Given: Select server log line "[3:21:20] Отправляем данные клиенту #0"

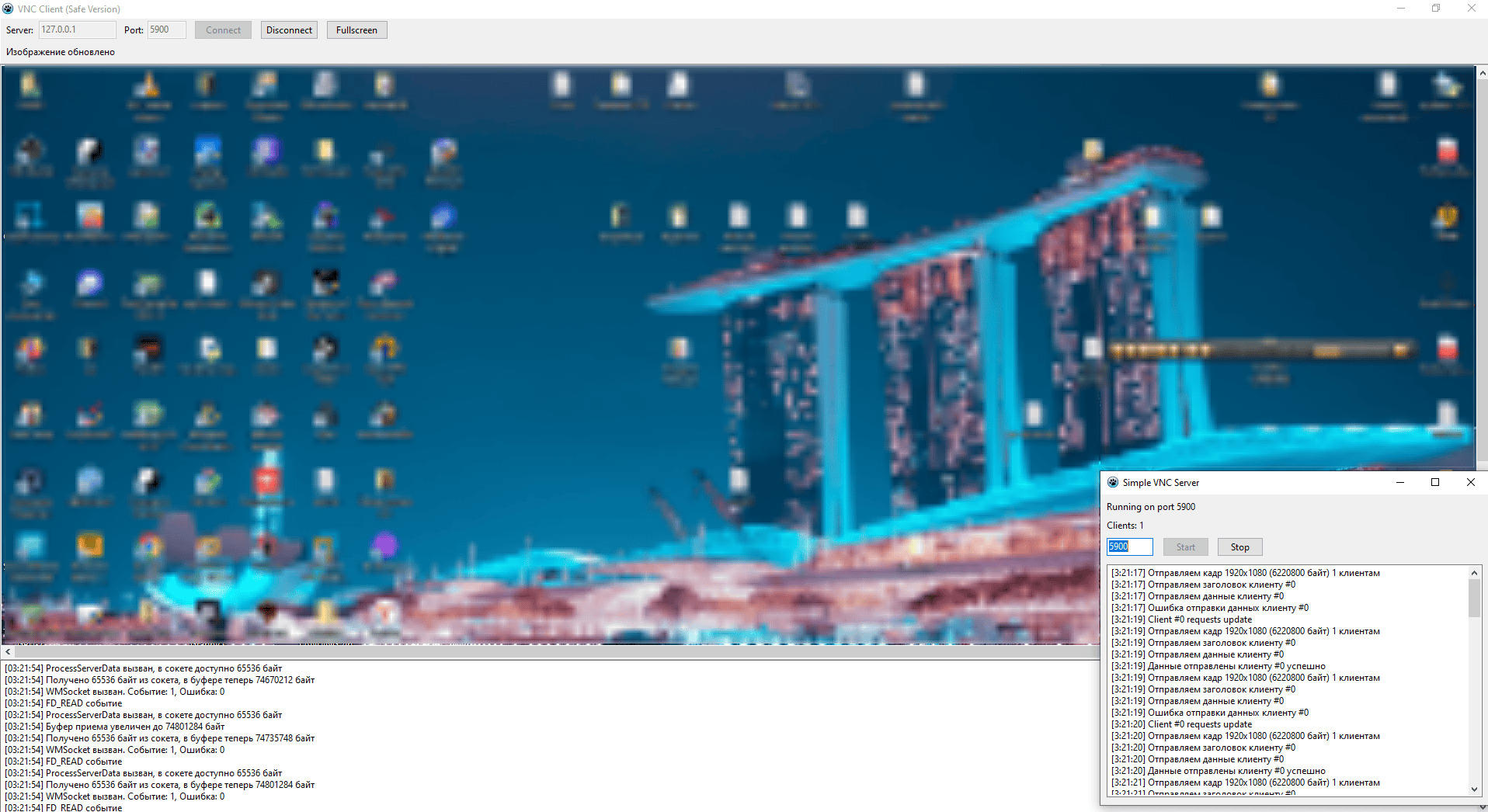Looking at the screenshot, I should (1198, 759).
